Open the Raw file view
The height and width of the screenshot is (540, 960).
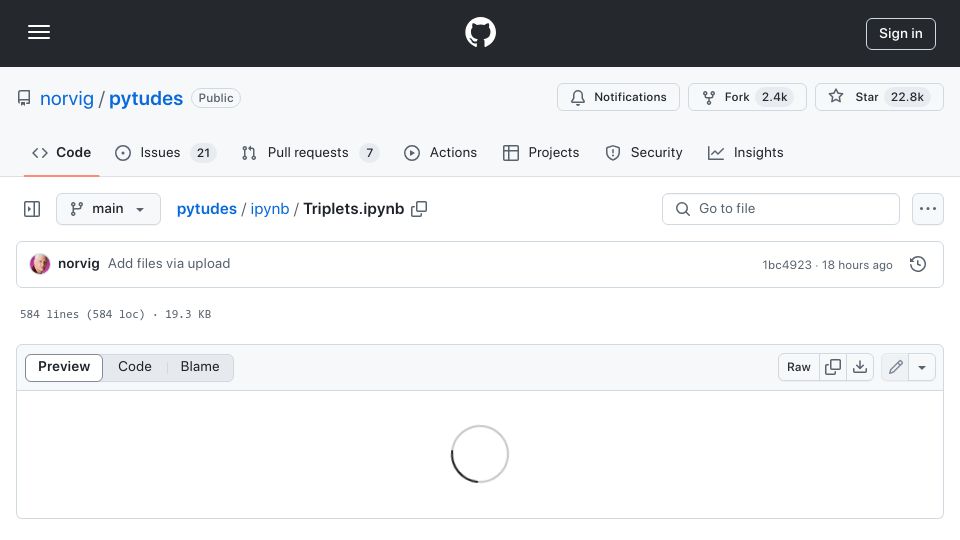pos(798,367)
